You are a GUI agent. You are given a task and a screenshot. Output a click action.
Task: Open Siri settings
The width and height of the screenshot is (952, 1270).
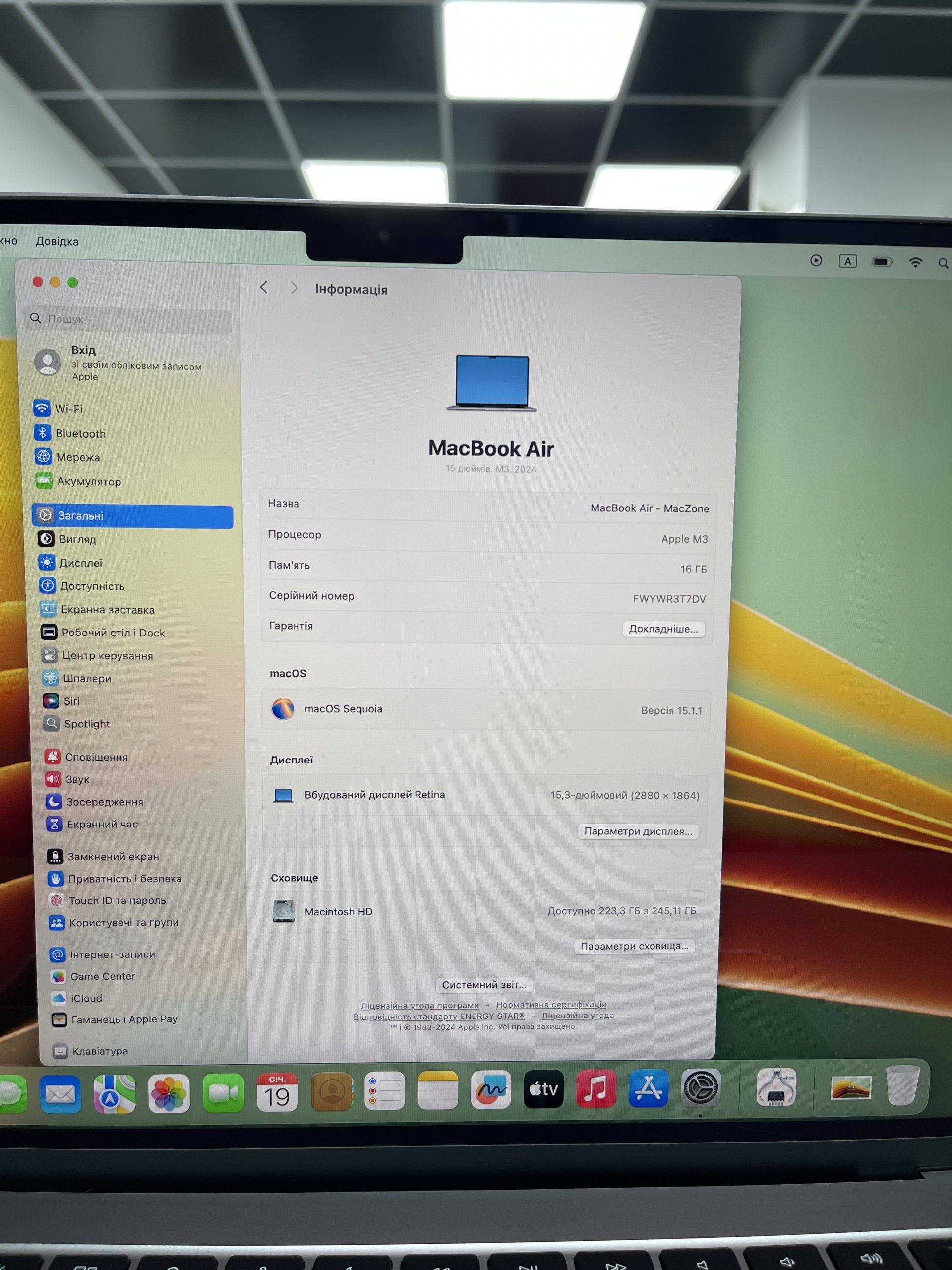61,701
